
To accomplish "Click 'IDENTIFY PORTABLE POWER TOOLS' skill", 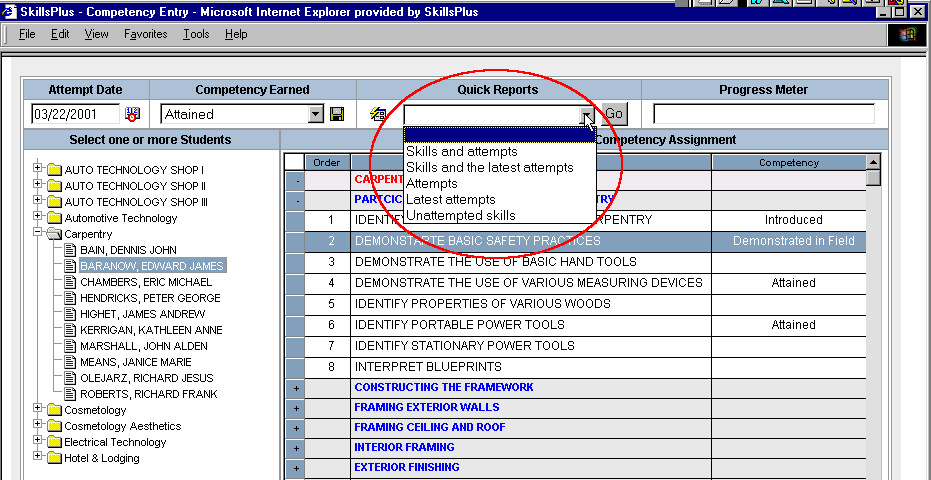I will point(460,325).
